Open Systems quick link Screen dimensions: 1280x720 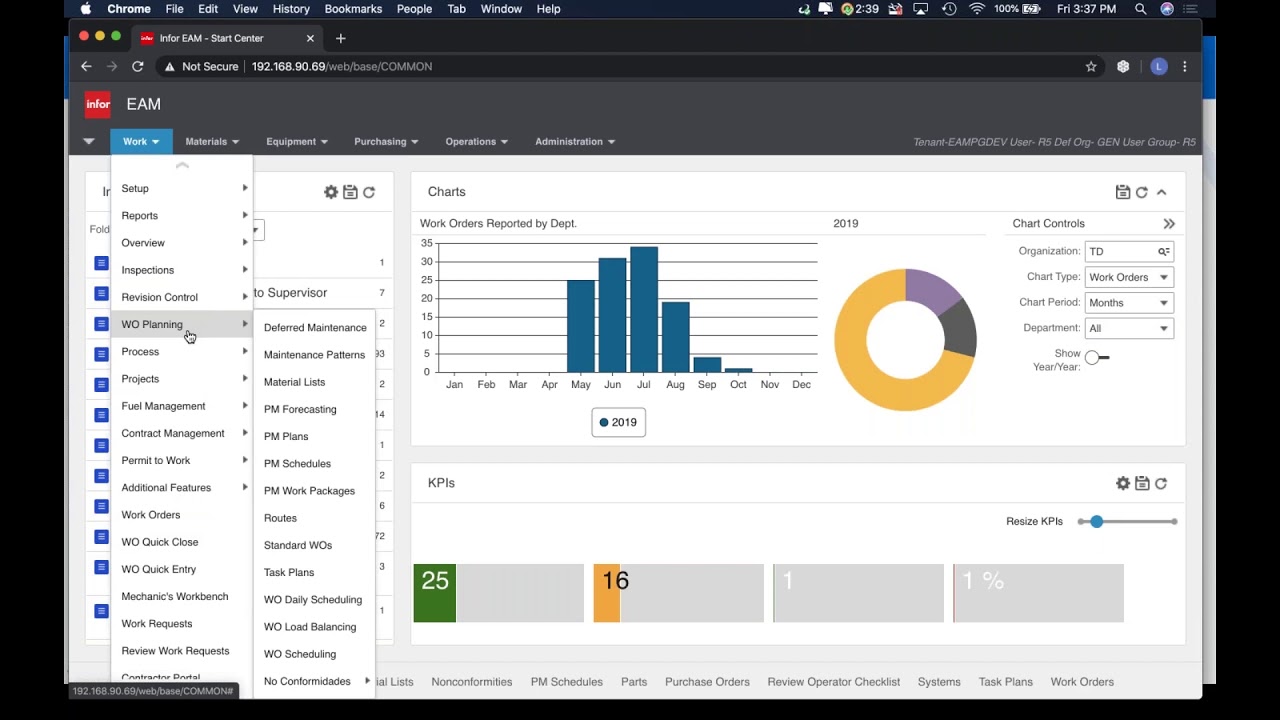point(939,682)
